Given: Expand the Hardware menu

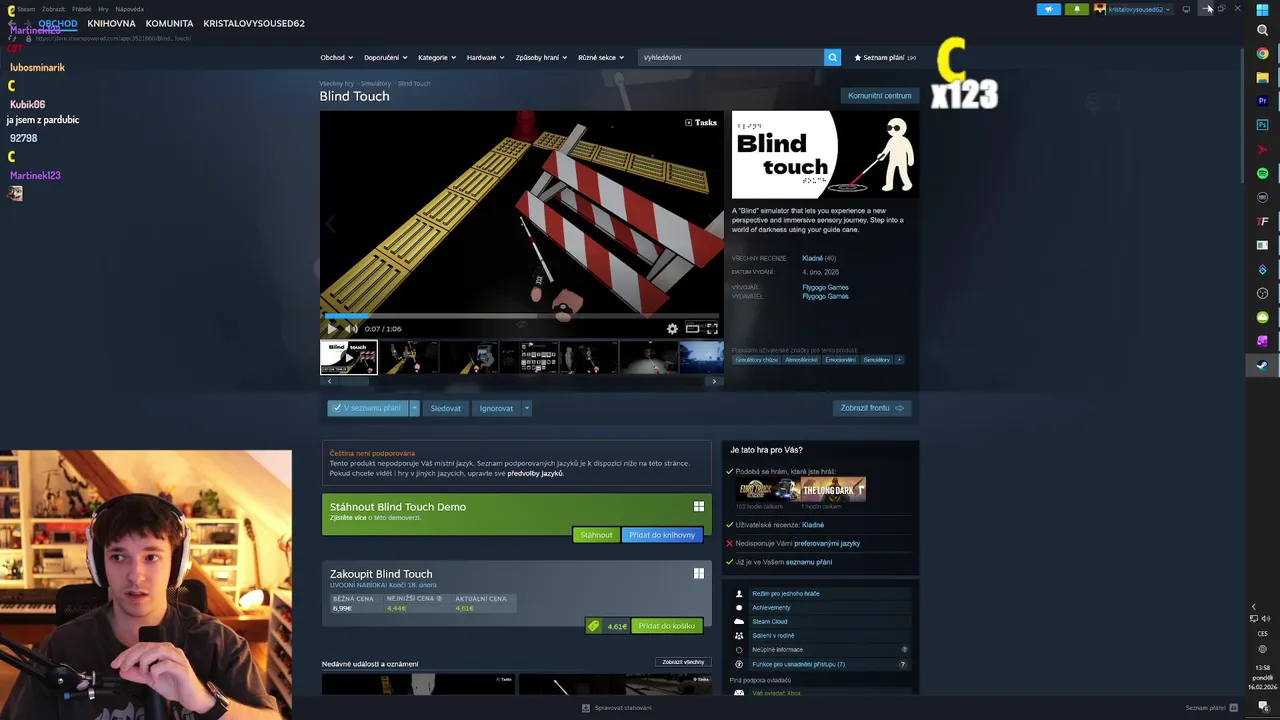Looking at the screenshot, I should (485, 57).
